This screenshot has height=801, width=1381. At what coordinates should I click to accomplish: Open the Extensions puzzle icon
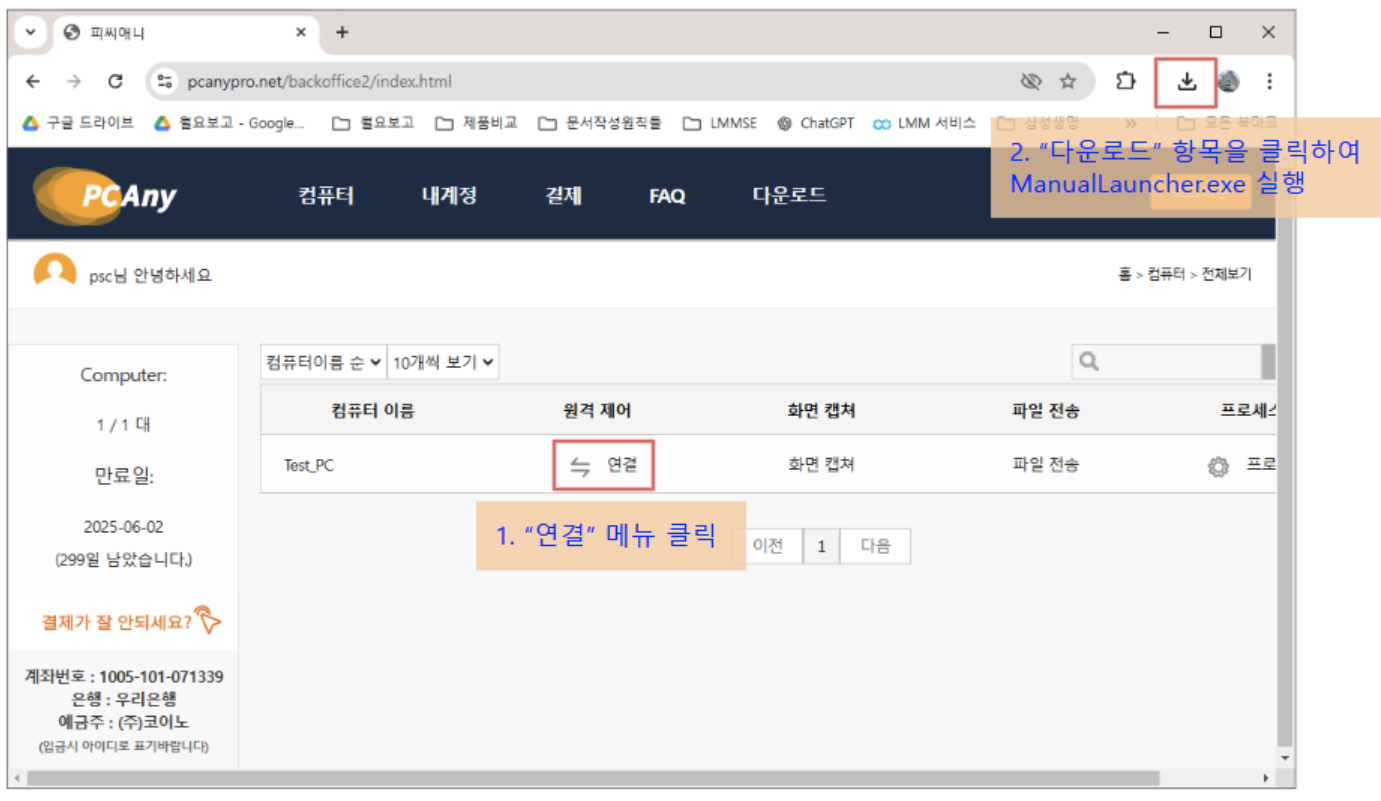(x=1126, y=82)
